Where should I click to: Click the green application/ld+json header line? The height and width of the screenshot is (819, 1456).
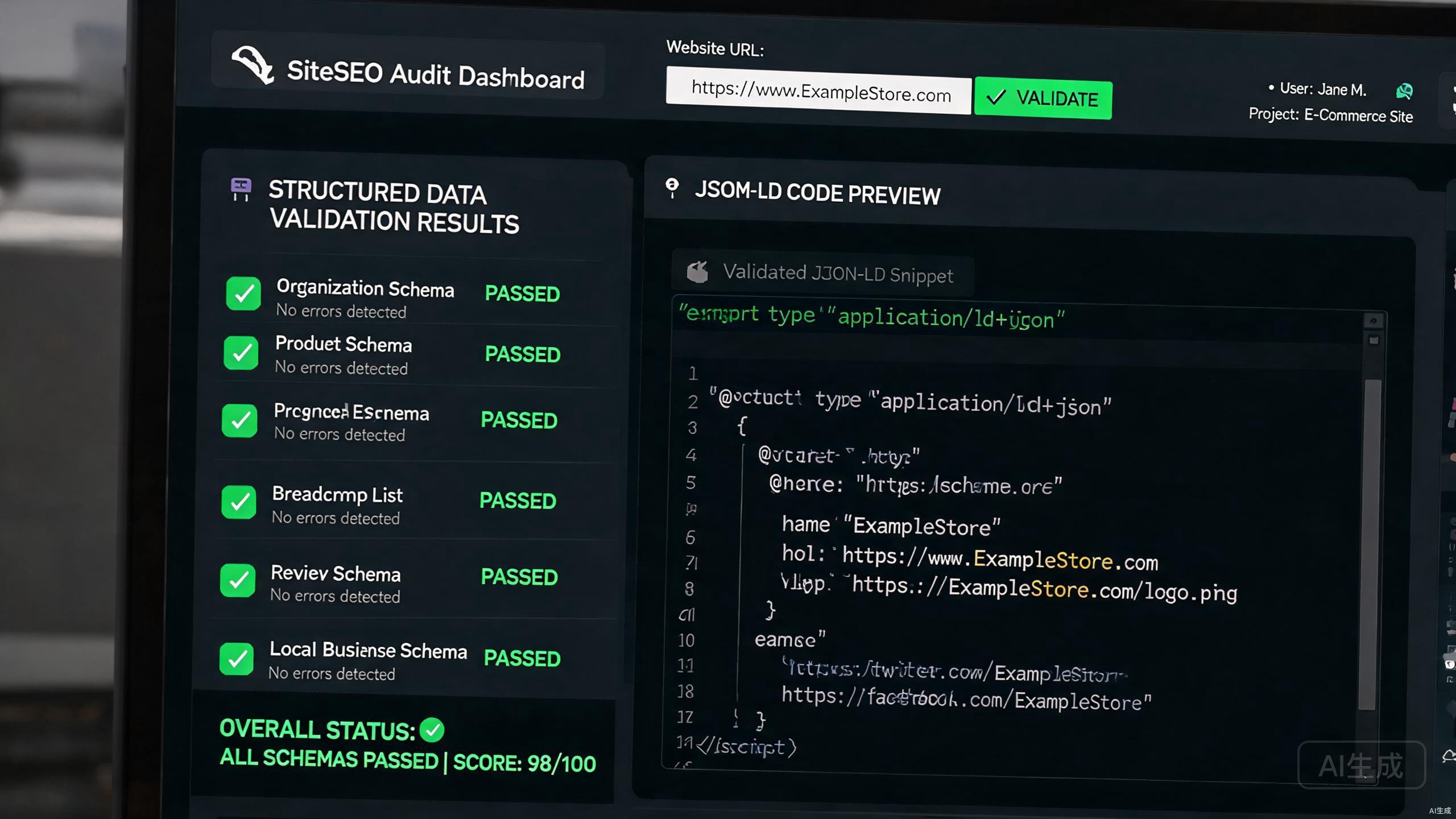point(872,317)
